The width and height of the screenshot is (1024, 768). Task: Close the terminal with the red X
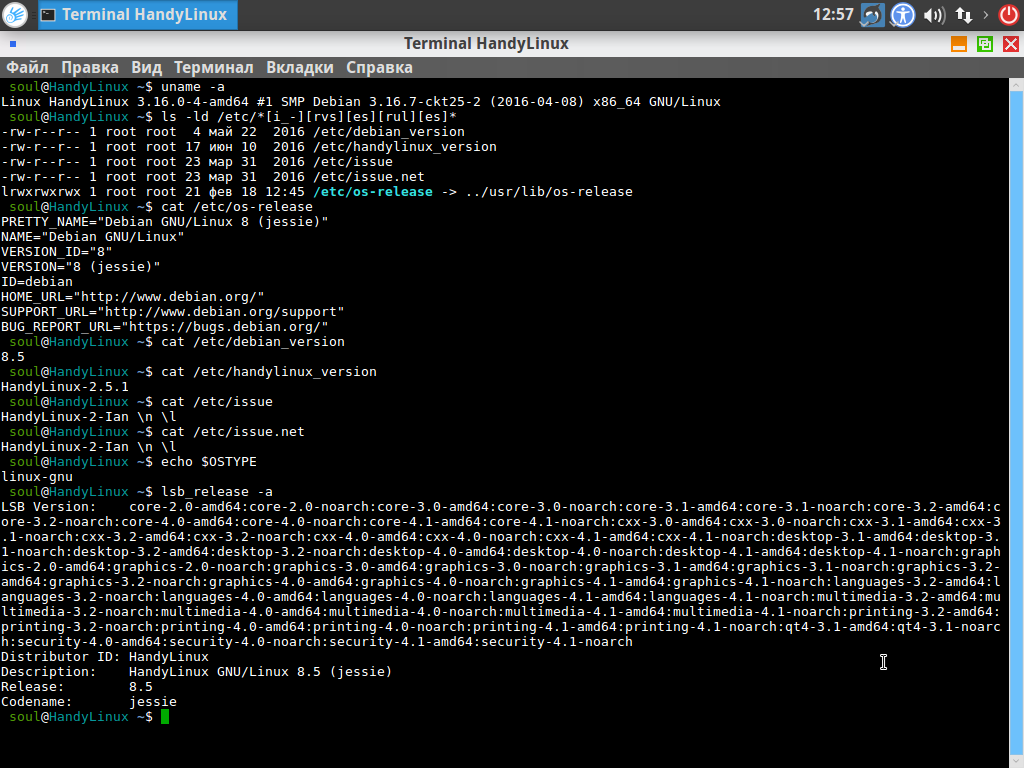[x=1011, y=44]
